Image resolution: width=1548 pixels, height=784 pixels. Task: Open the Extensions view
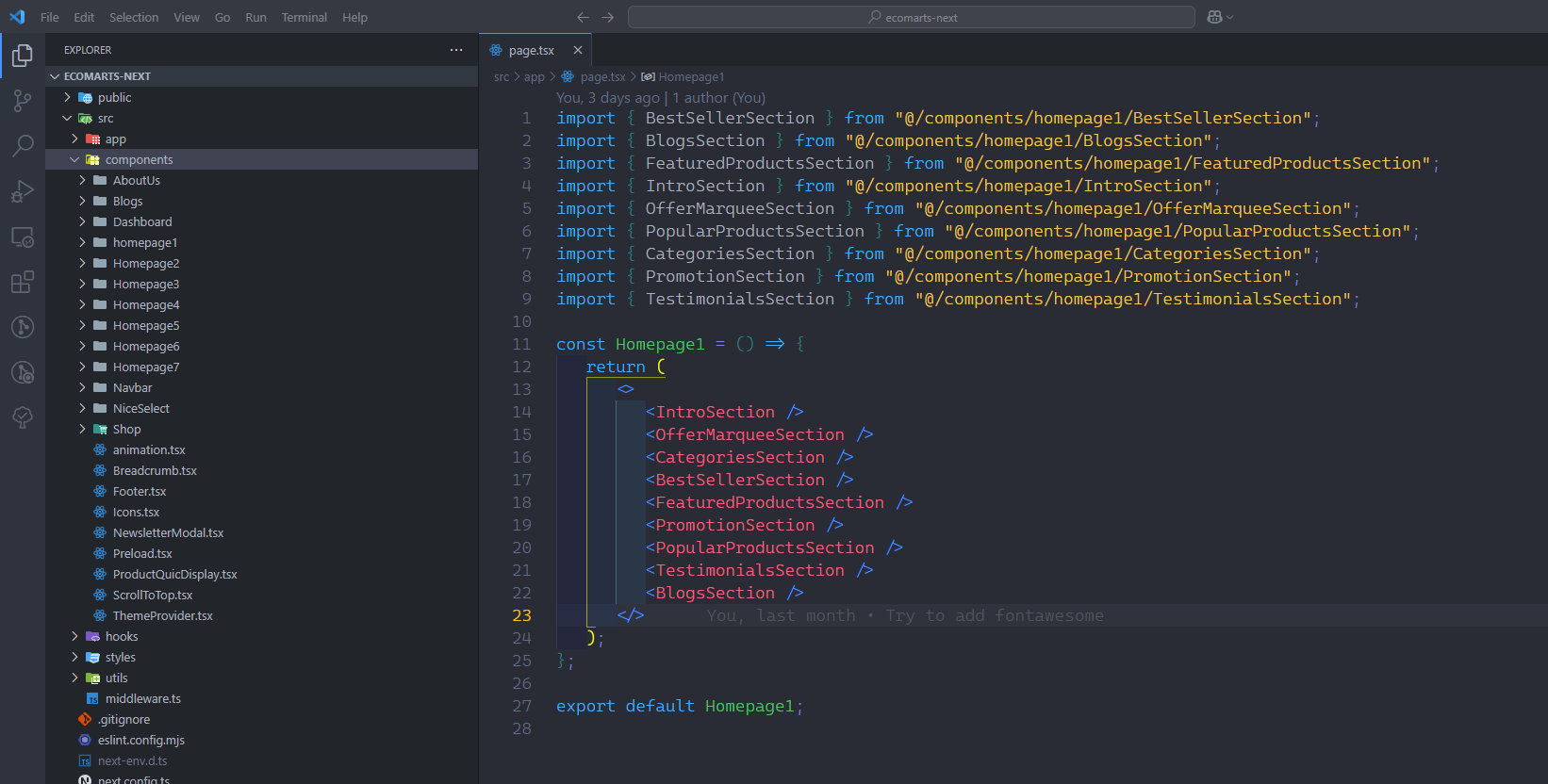point(23,282)
